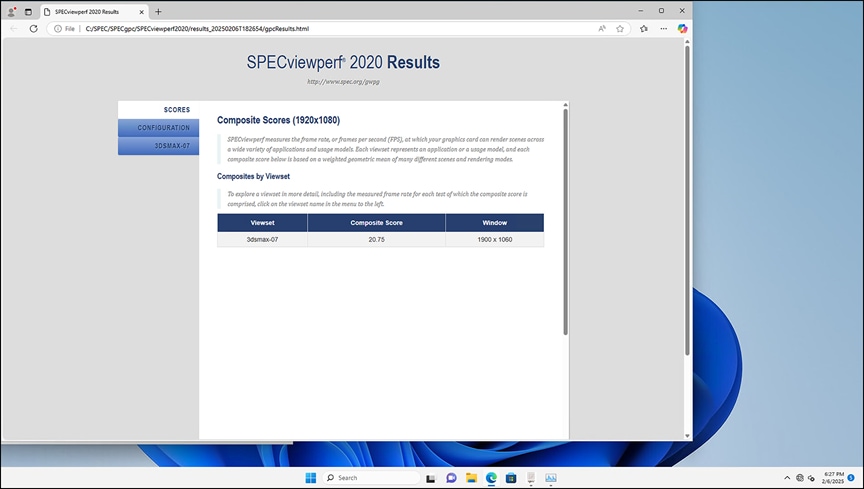Screen dimensions: 864x489
Task: Close the SPECviewperf 2020 Results tab
Action: point(142,12)
